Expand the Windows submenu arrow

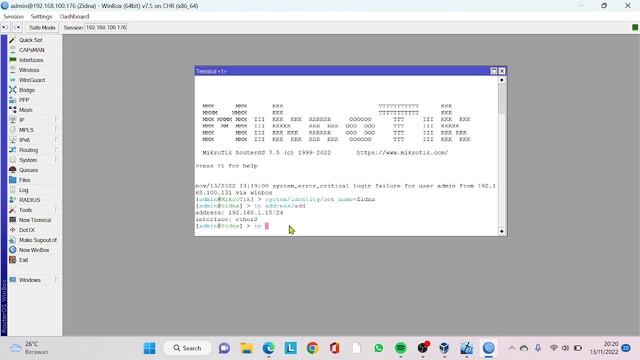(x=56, y=280)
